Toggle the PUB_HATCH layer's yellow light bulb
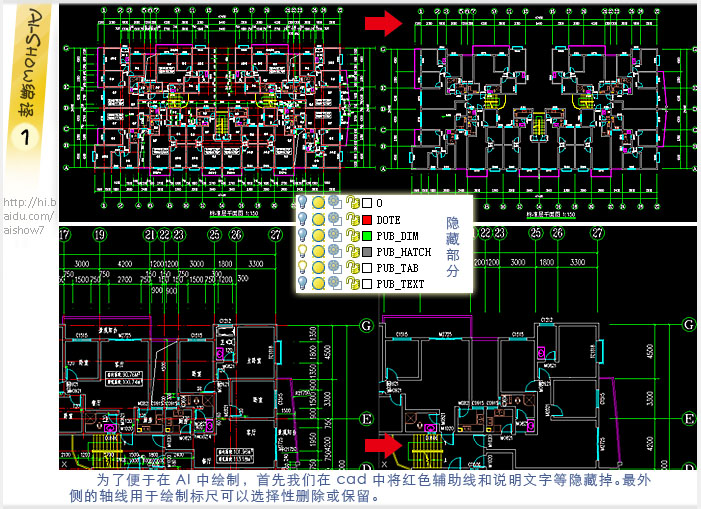701x509 pixels. tap(303, 252)
